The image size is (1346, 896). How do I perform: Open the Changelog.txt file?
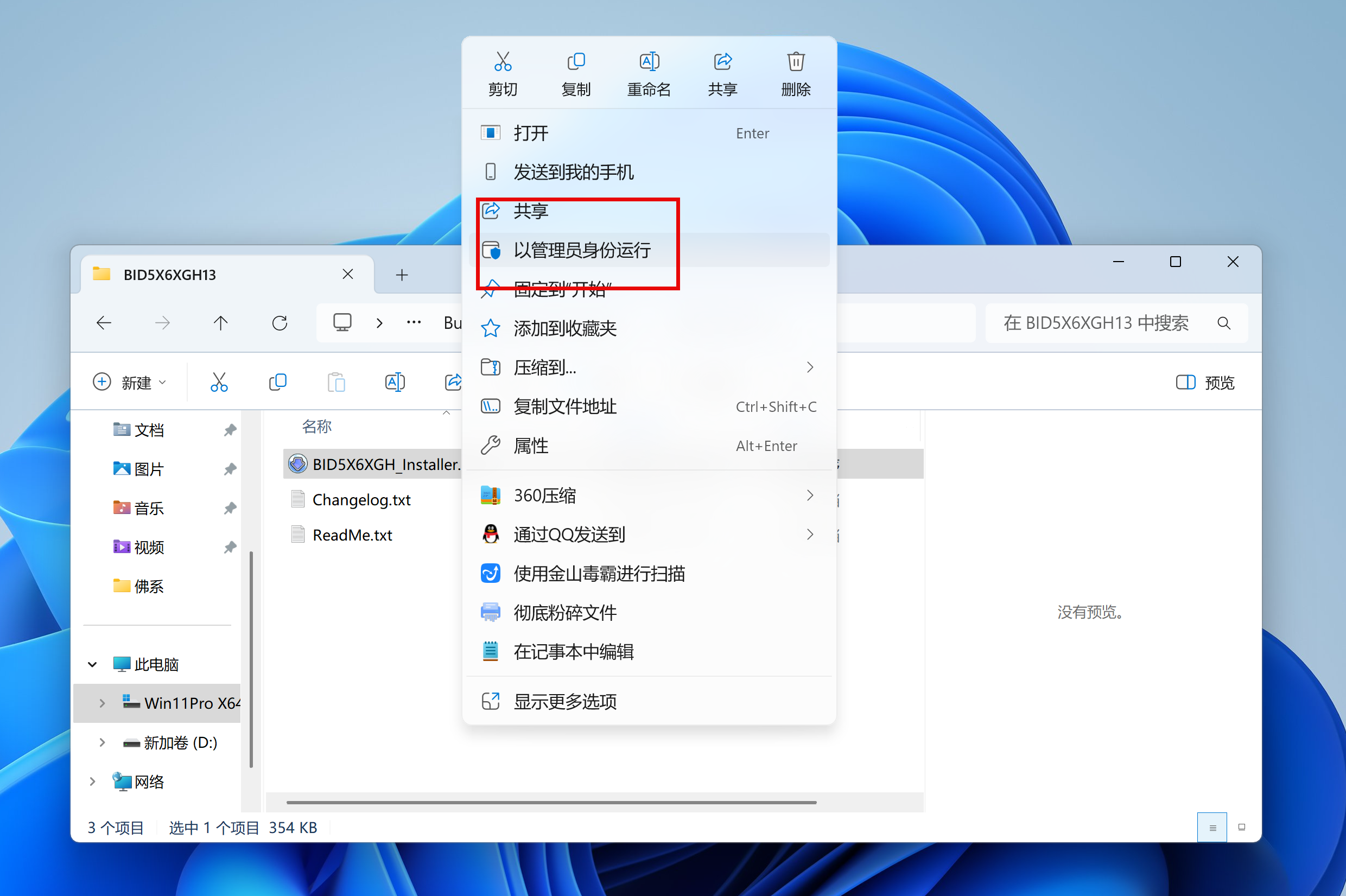[361, 500]
